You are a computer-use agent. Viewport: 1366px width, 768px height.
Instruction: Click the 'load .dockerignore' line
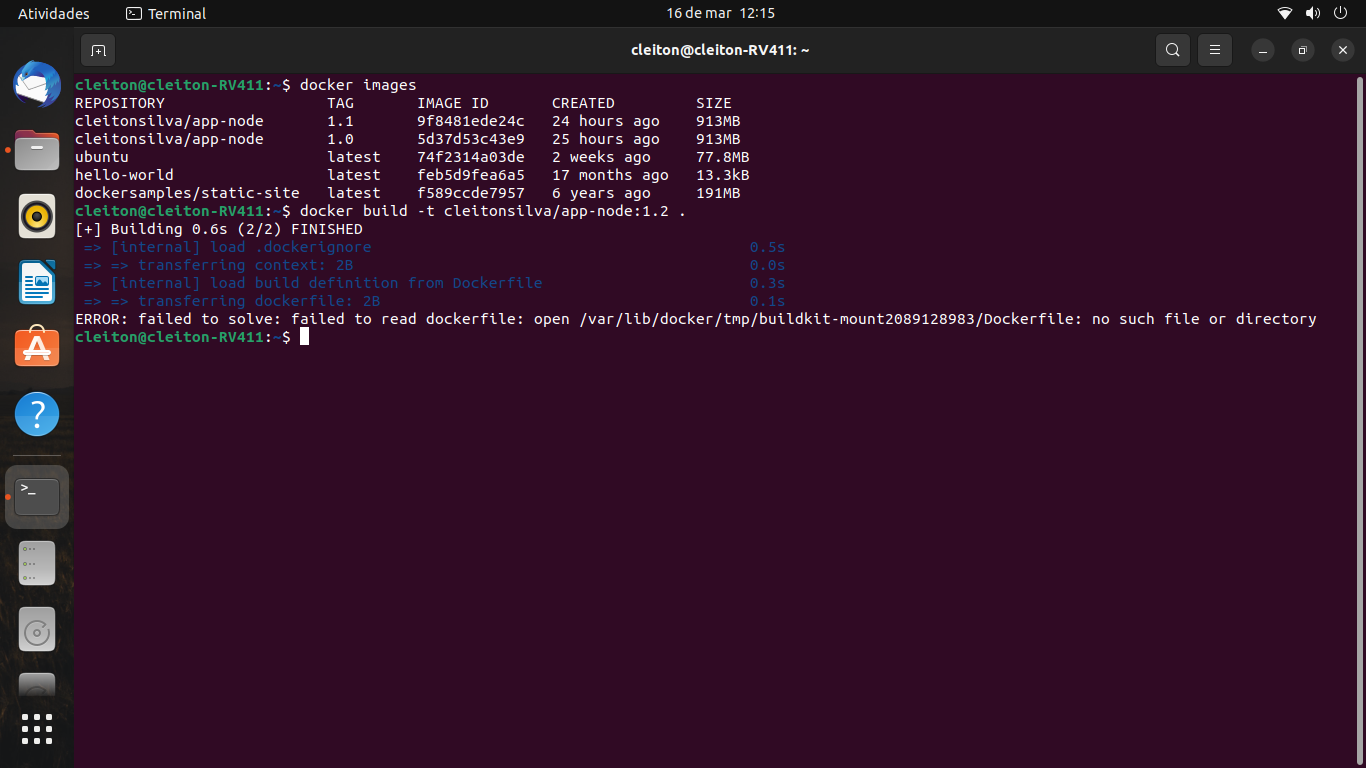228,247
